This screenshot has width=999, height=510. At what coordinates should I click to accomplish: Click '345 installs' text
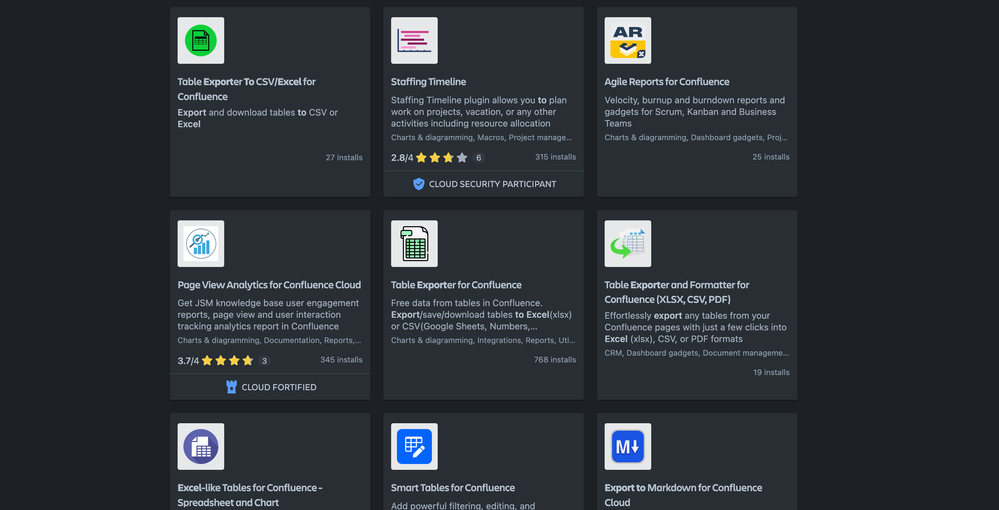pos(341,360)
